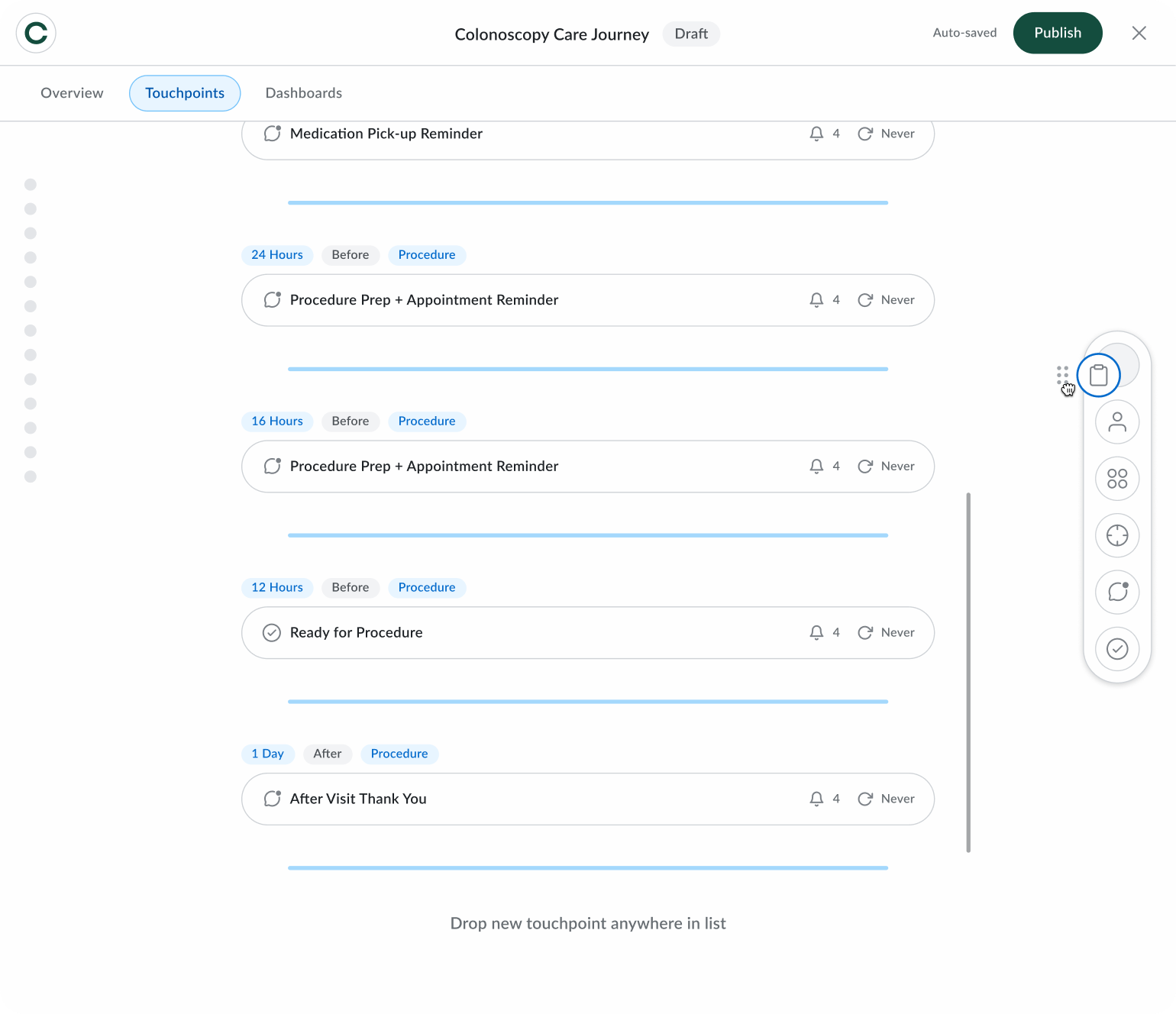Select the clipboard touchpoint tool
Screen dimensions: 1176x1014
(x=1099, y=375)
